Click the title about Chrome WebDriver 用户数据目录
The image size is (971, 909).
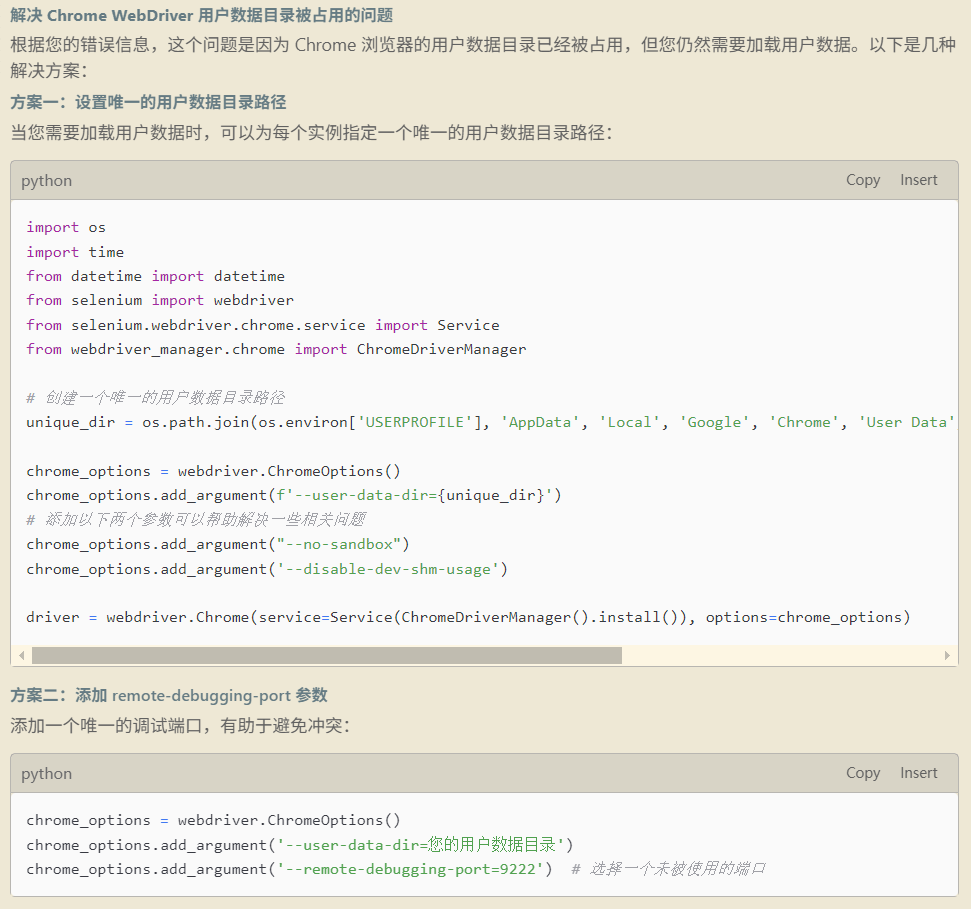[201, 16]
